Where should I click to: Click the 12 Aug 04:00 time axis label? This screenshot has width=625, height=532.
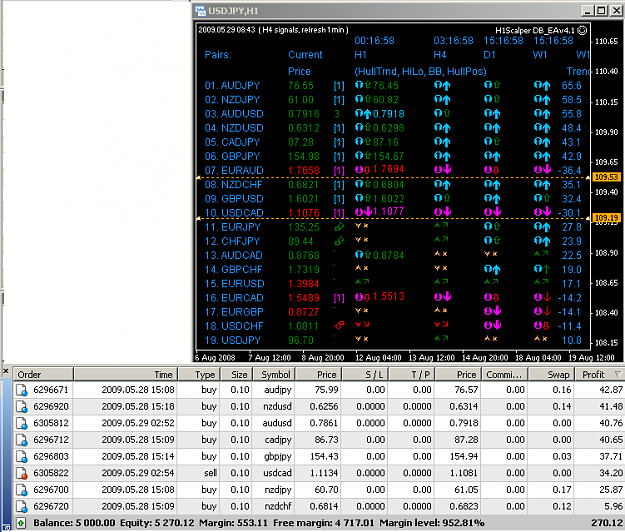378,357
